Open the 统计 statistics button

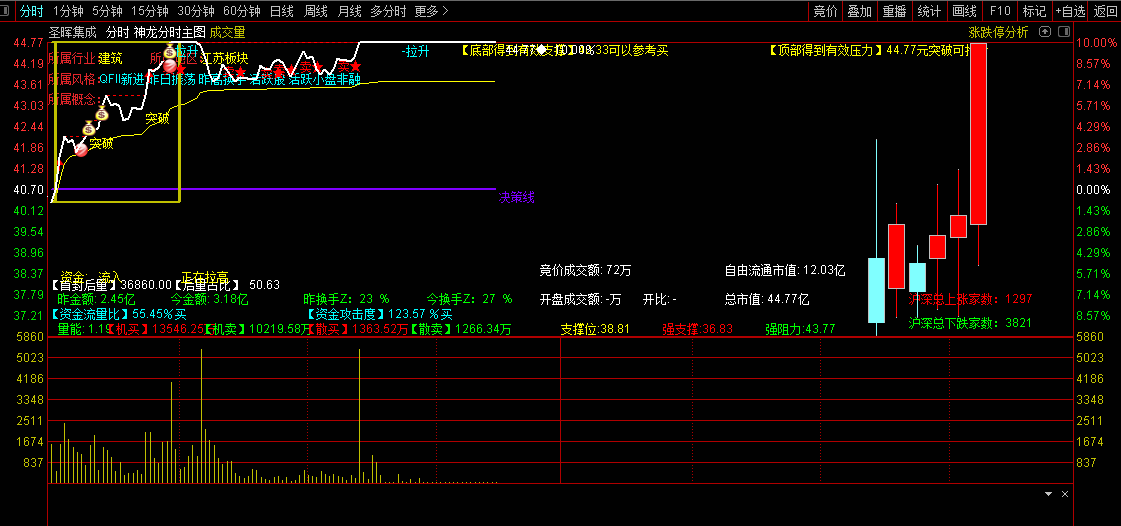pyautogui.click(x=929, y=11)
